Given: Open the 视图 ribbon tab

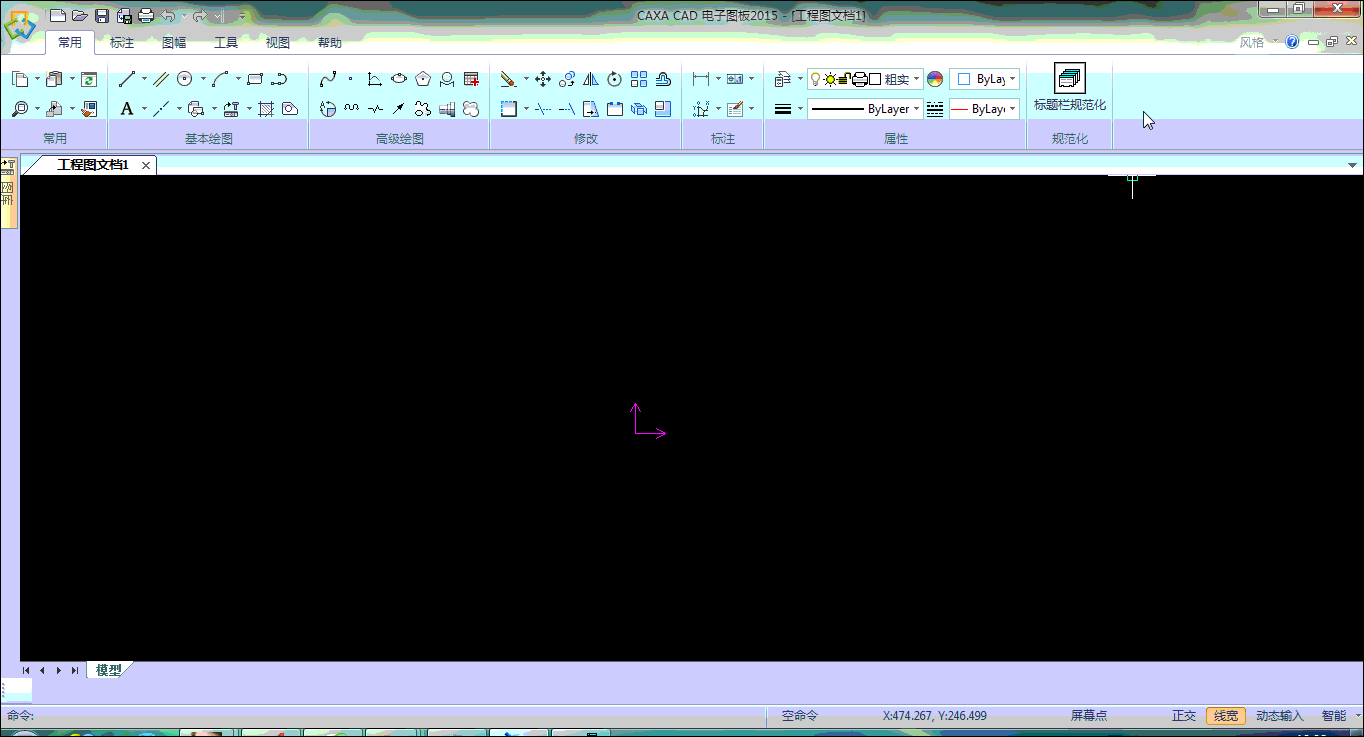Looking at the screenshot, I should tap(277, 43).
